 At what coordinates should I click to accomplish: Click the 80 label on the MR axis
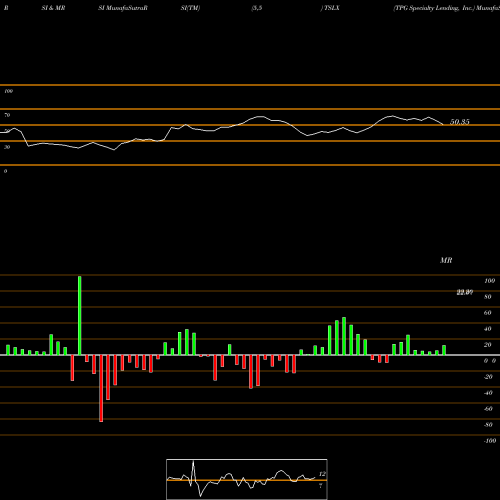pyautogui.click(x=488, y=297)
